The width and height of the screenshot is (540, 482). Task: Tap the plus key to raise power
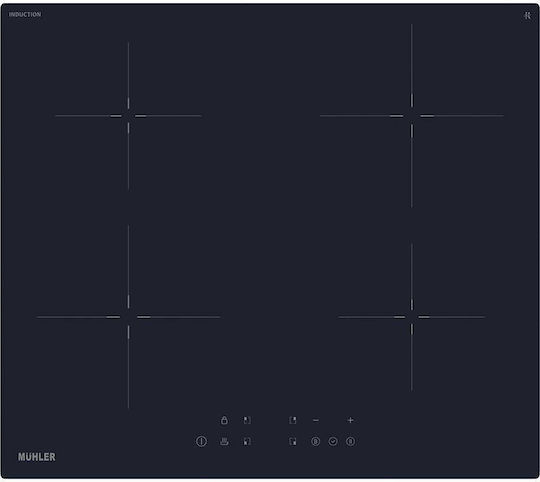tap(350, 420)
